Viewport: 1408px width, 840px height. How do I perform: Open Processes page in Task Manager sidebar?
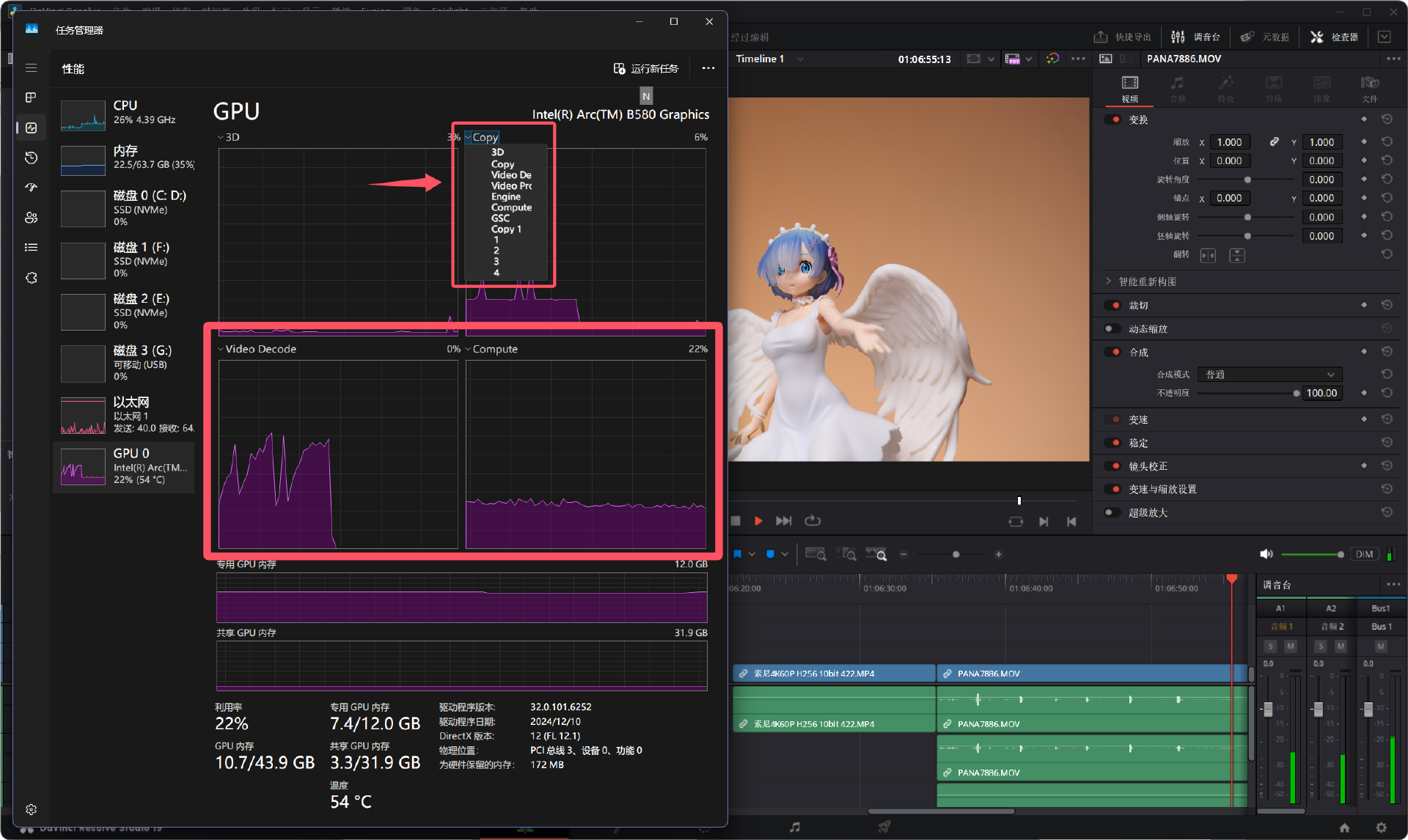tap(31, 97)
